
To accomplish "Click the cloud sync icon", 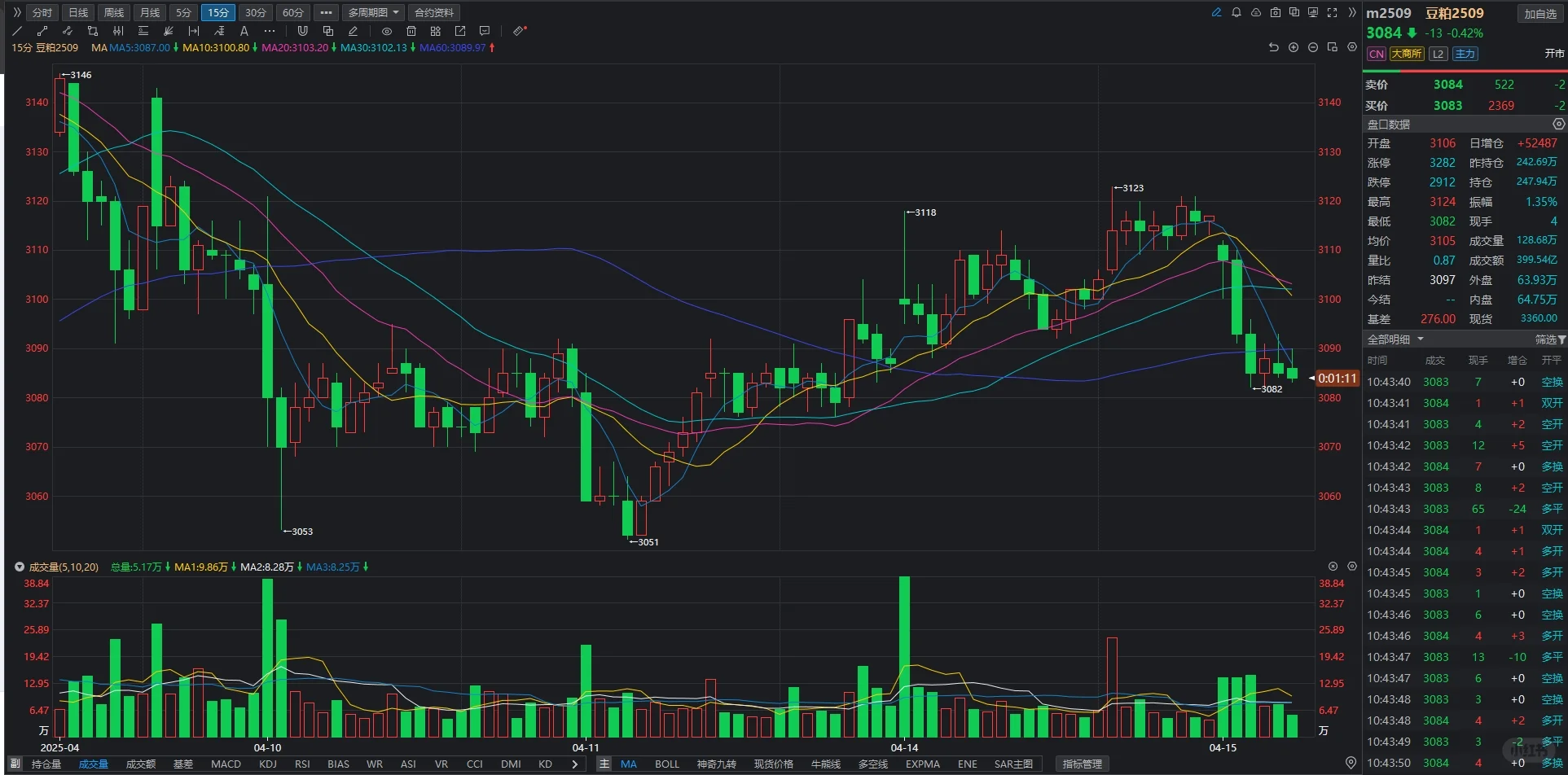I will pyautogui.click(x=1256, y=12).
